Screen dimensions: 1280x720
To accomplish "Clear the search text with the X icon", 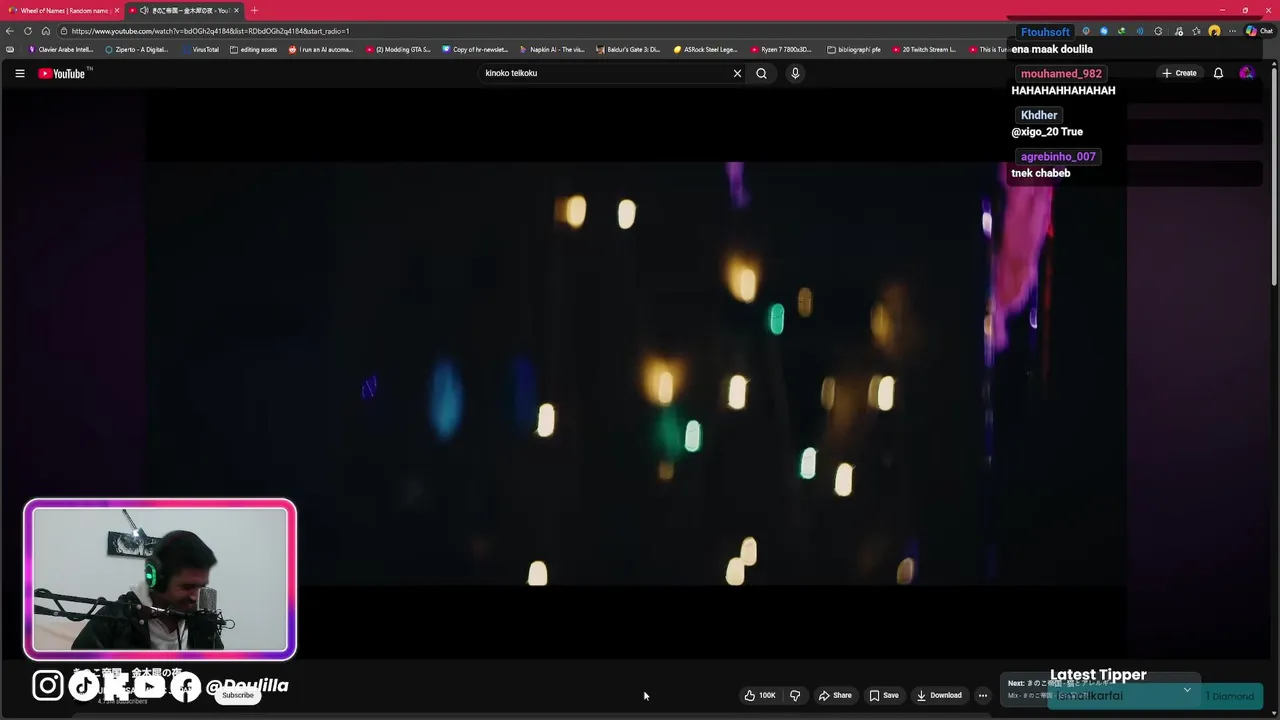I will [x=737, y=73].
